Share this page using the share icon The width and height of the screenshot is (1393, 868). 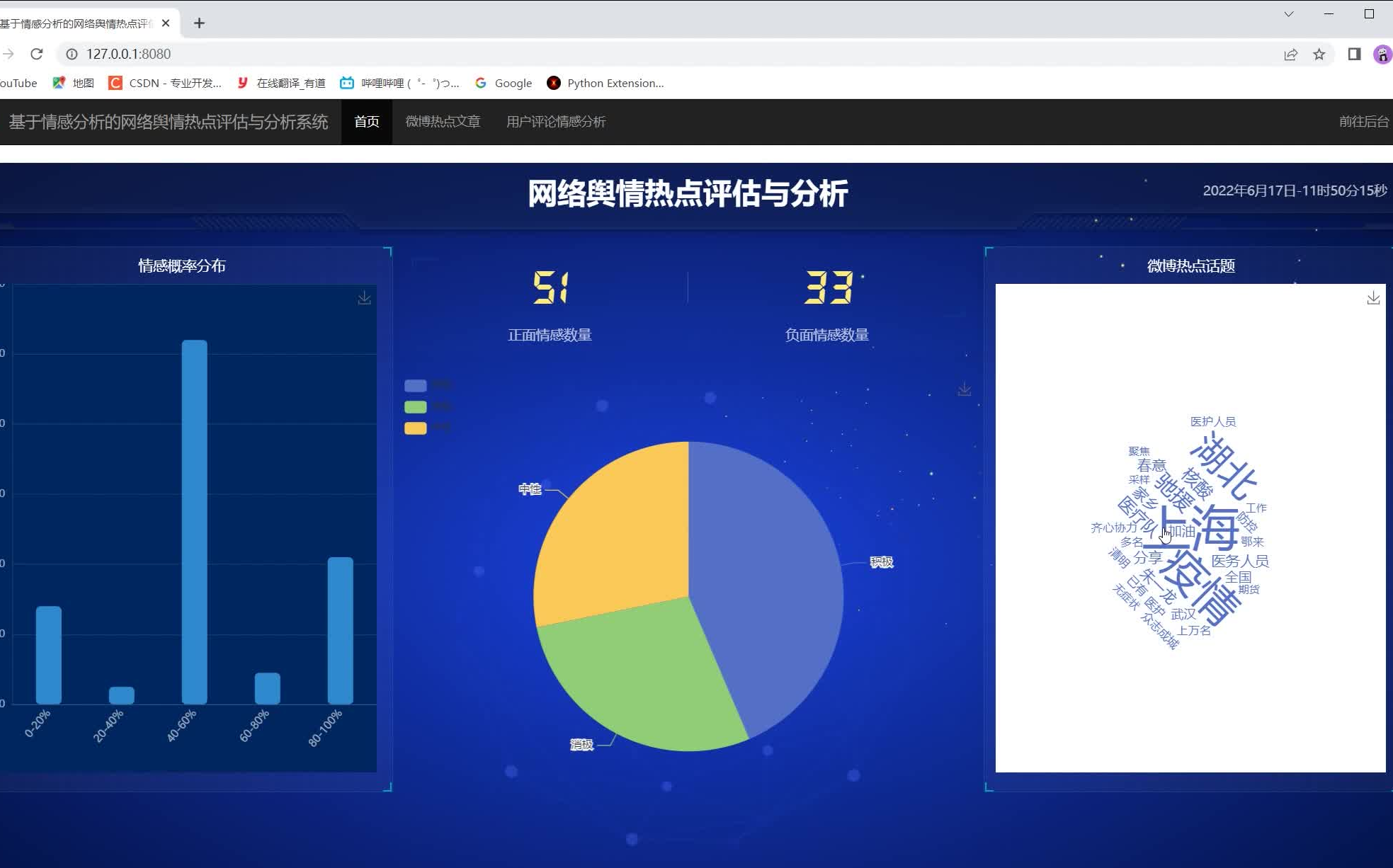point(1290,55)
